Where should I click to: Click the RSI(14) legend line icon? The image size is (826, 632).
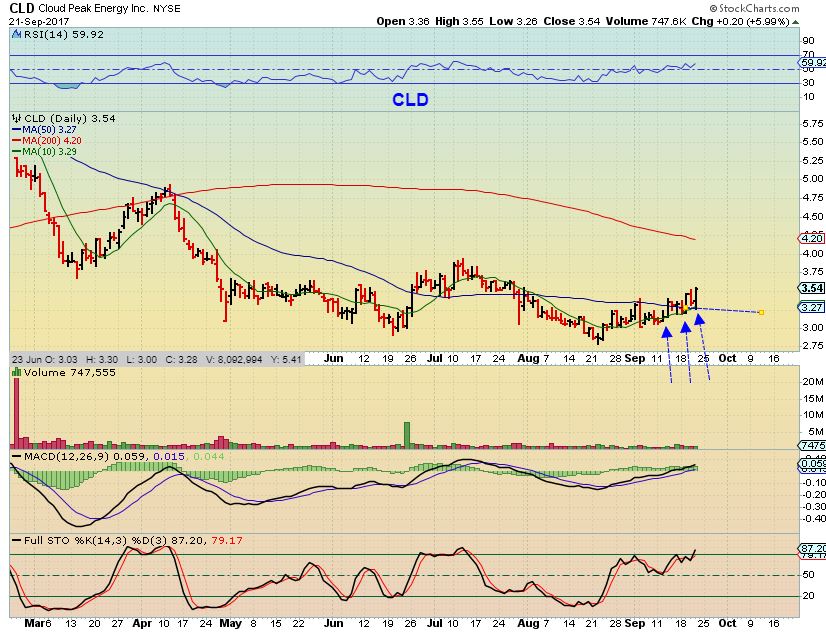[16, 34]
